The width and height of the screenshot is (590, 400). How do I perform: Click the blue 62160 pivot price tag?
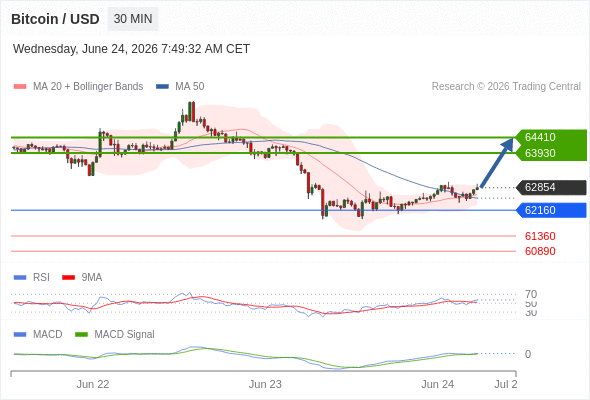point(551,210)
